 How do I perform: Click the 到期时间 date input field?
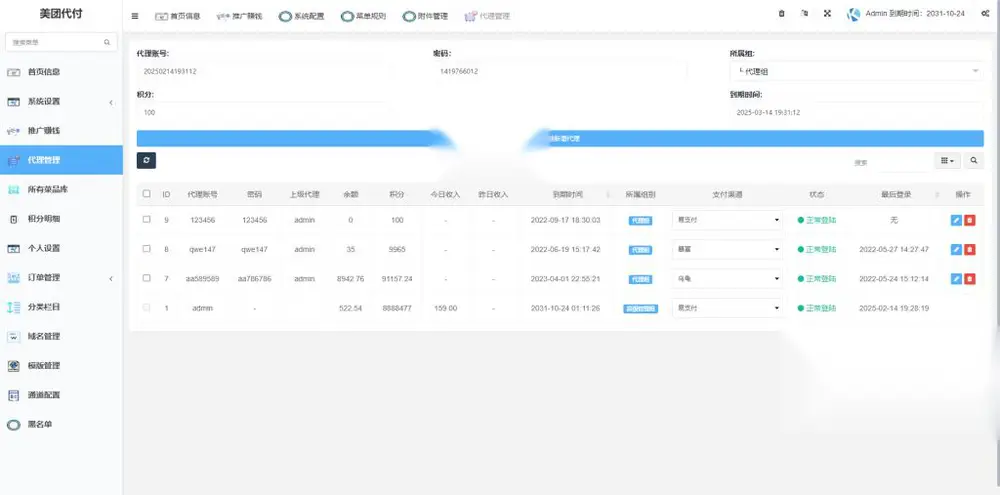[x=857, y=112]
